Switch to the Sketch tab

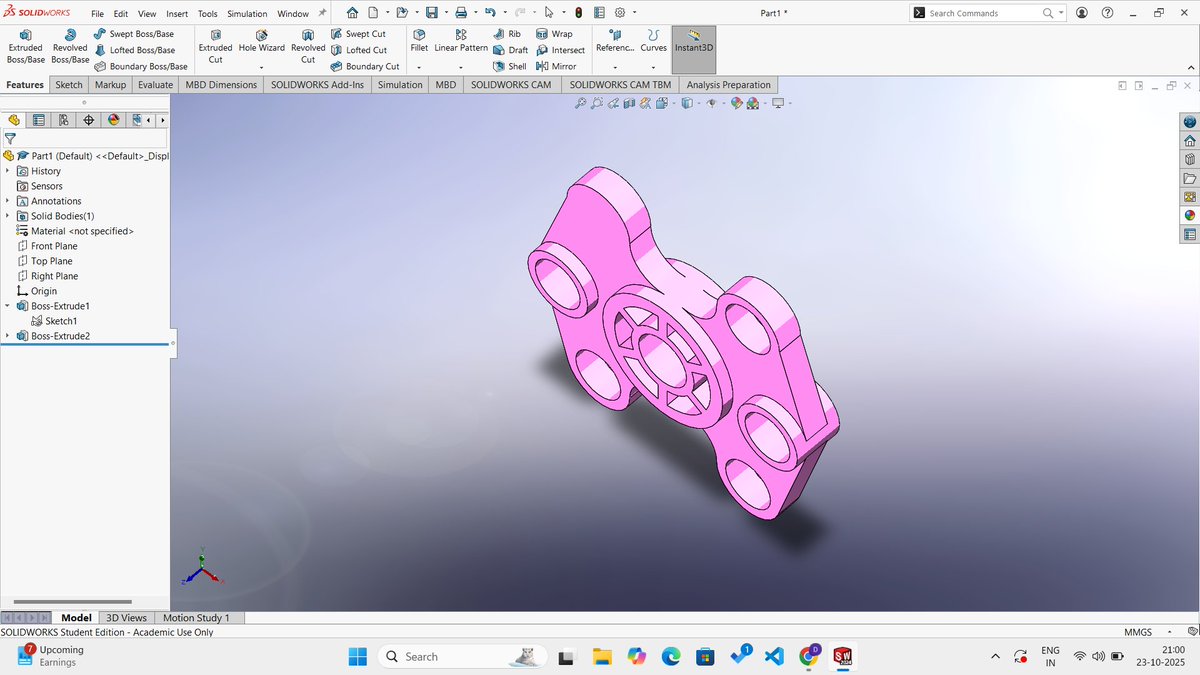[x=69, y=85]
